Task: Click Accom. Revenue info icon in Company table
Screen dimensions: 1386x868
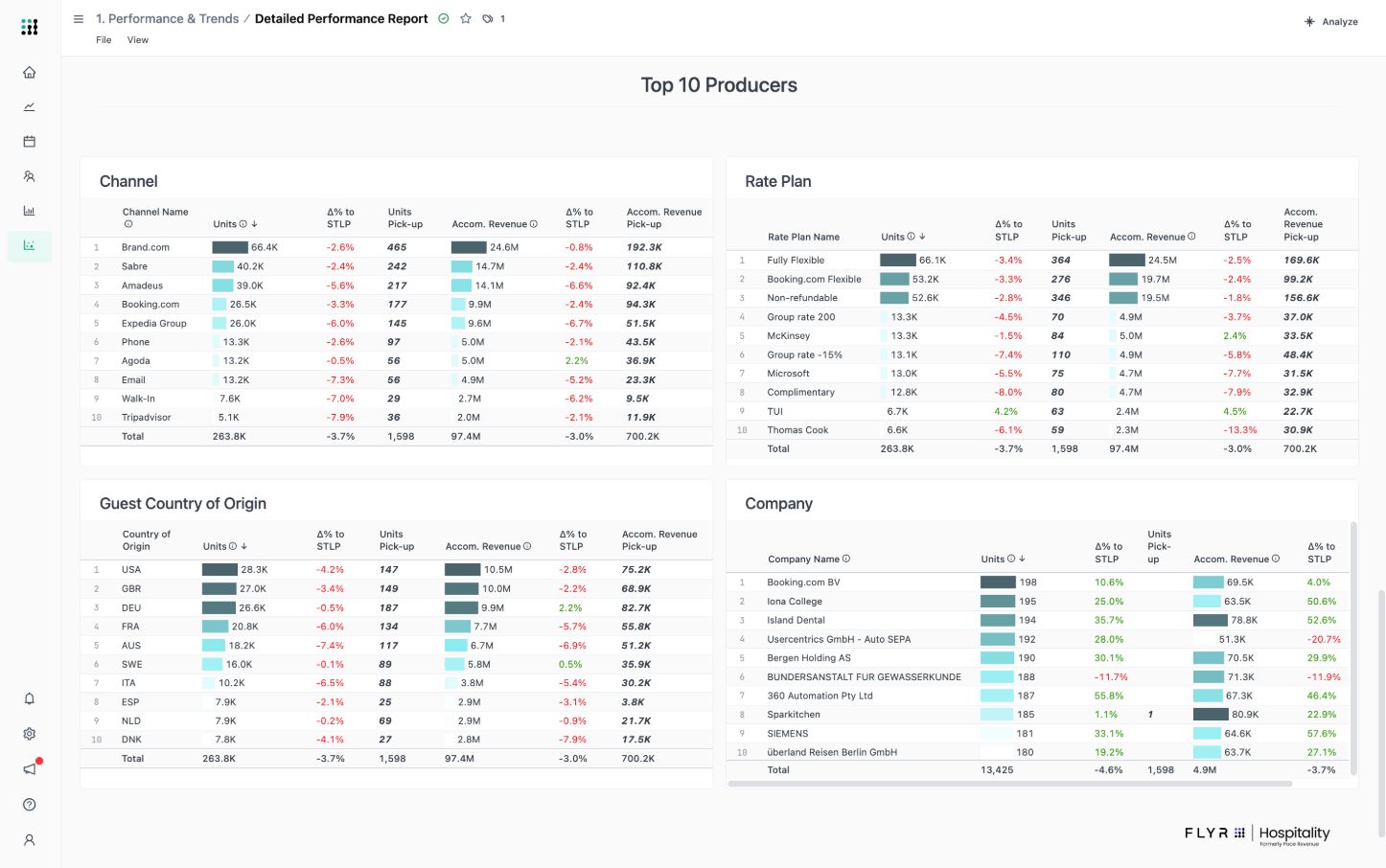Action: [x=1276, y=560]
